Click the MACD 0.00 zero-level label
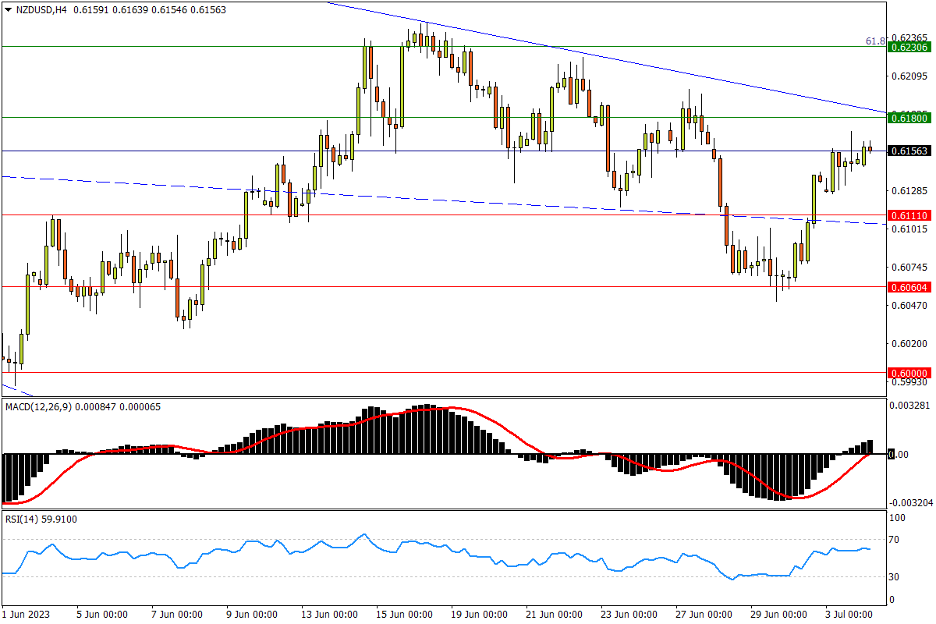Screen dimensions: 936x624 coord(900,454)
